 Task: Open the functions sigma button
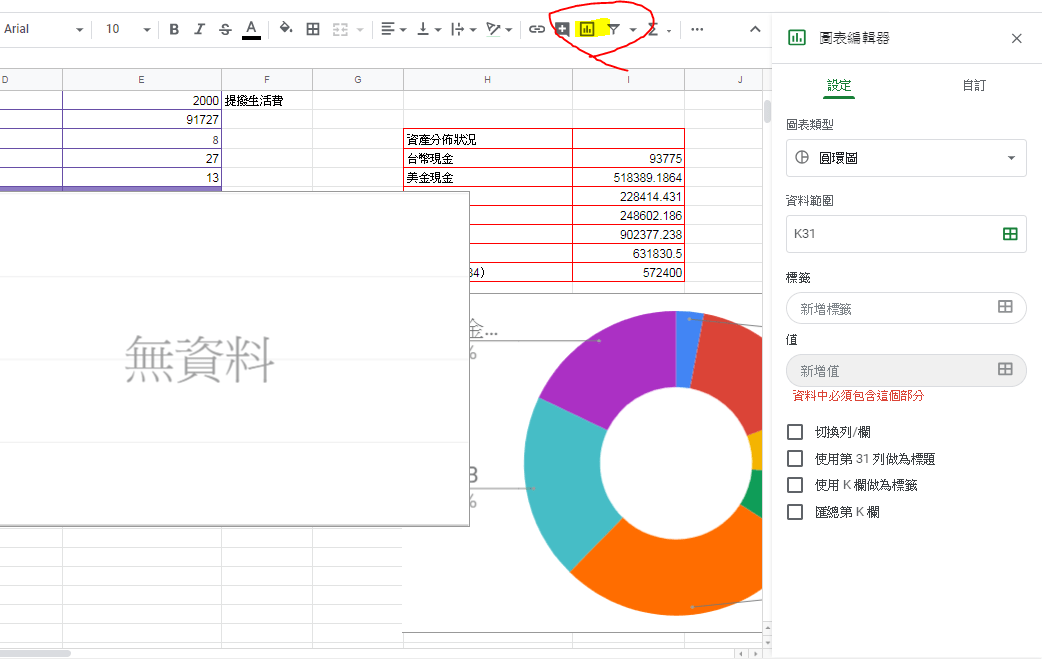click(x=653, y=29)
